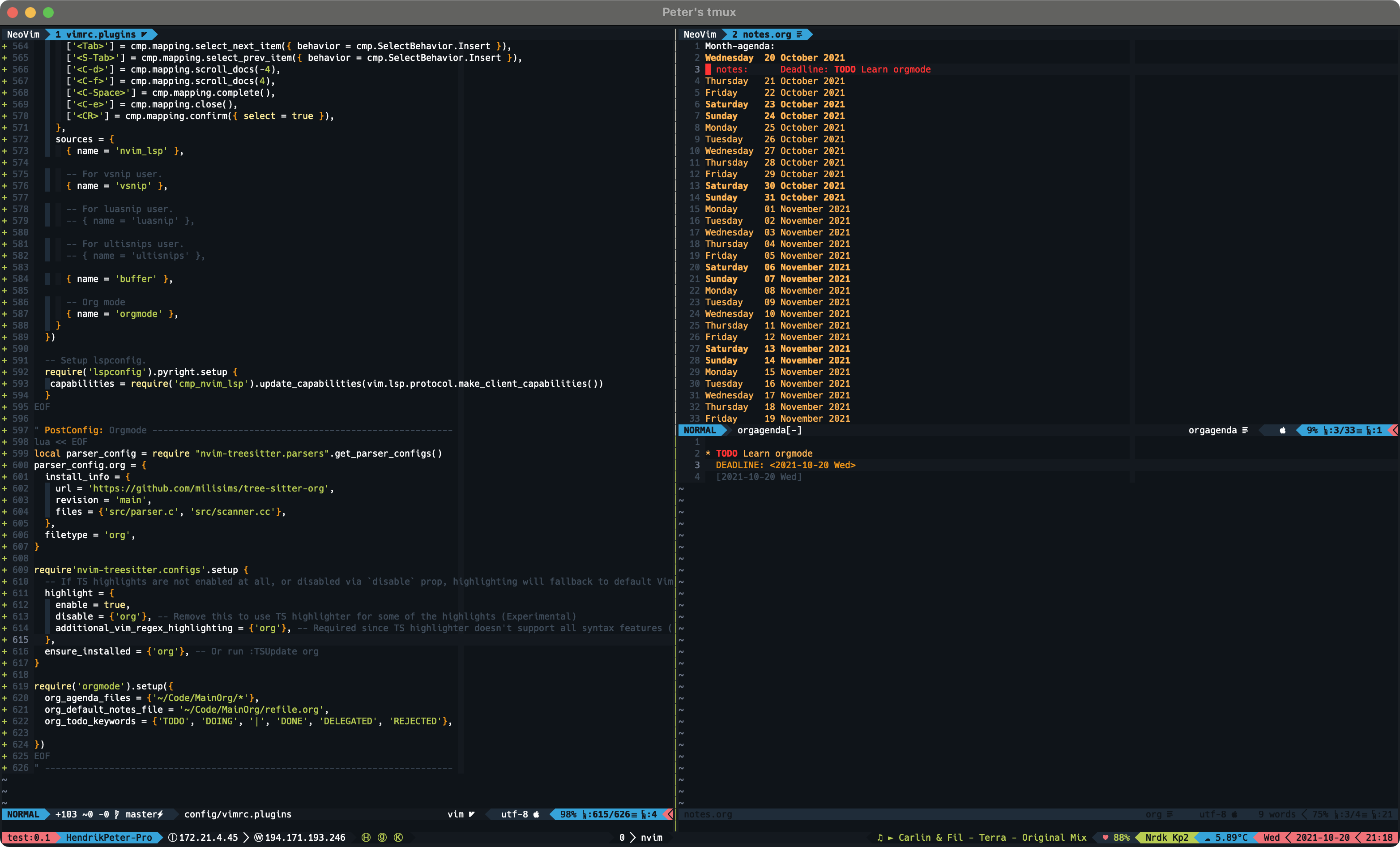Click the red cursor block on agenda line 3
The height and width of the screenshot is (847, 1400).
(708, 69)
